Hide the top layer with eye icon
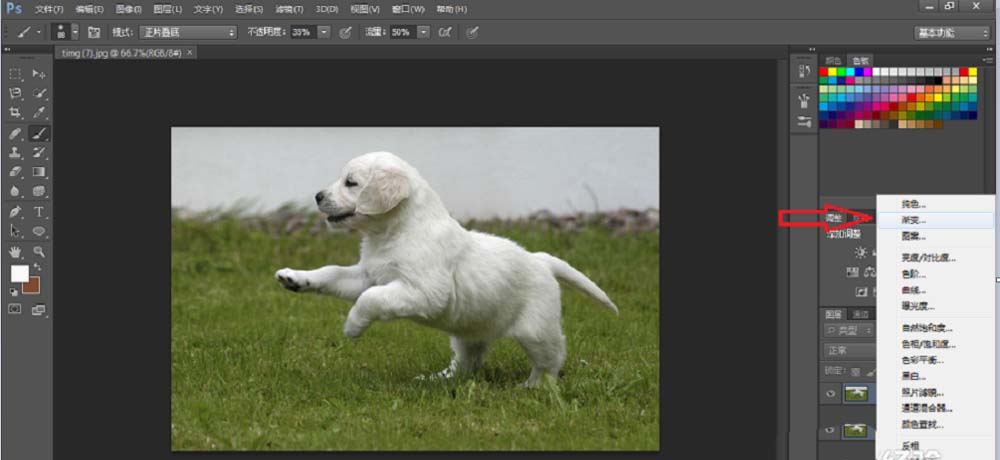Screen dimensions: 1000x460 [x=832, y=394]
